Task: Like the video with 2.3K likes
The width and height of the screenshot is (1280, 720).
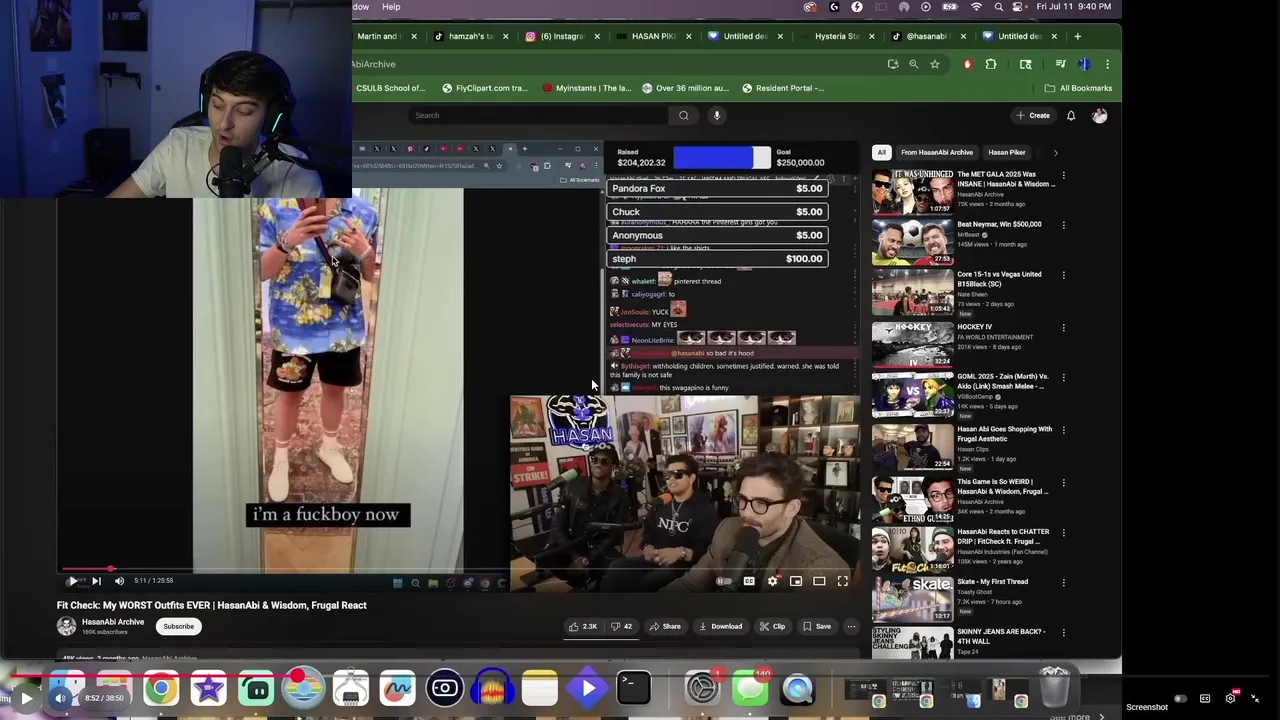Action: click(x=583, y=626)
